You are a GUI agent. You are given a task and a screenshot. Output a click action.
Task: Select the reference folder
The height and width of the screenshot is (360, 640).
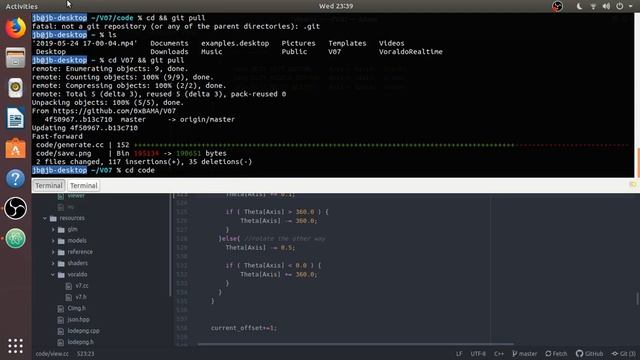(x=80, y=252)
